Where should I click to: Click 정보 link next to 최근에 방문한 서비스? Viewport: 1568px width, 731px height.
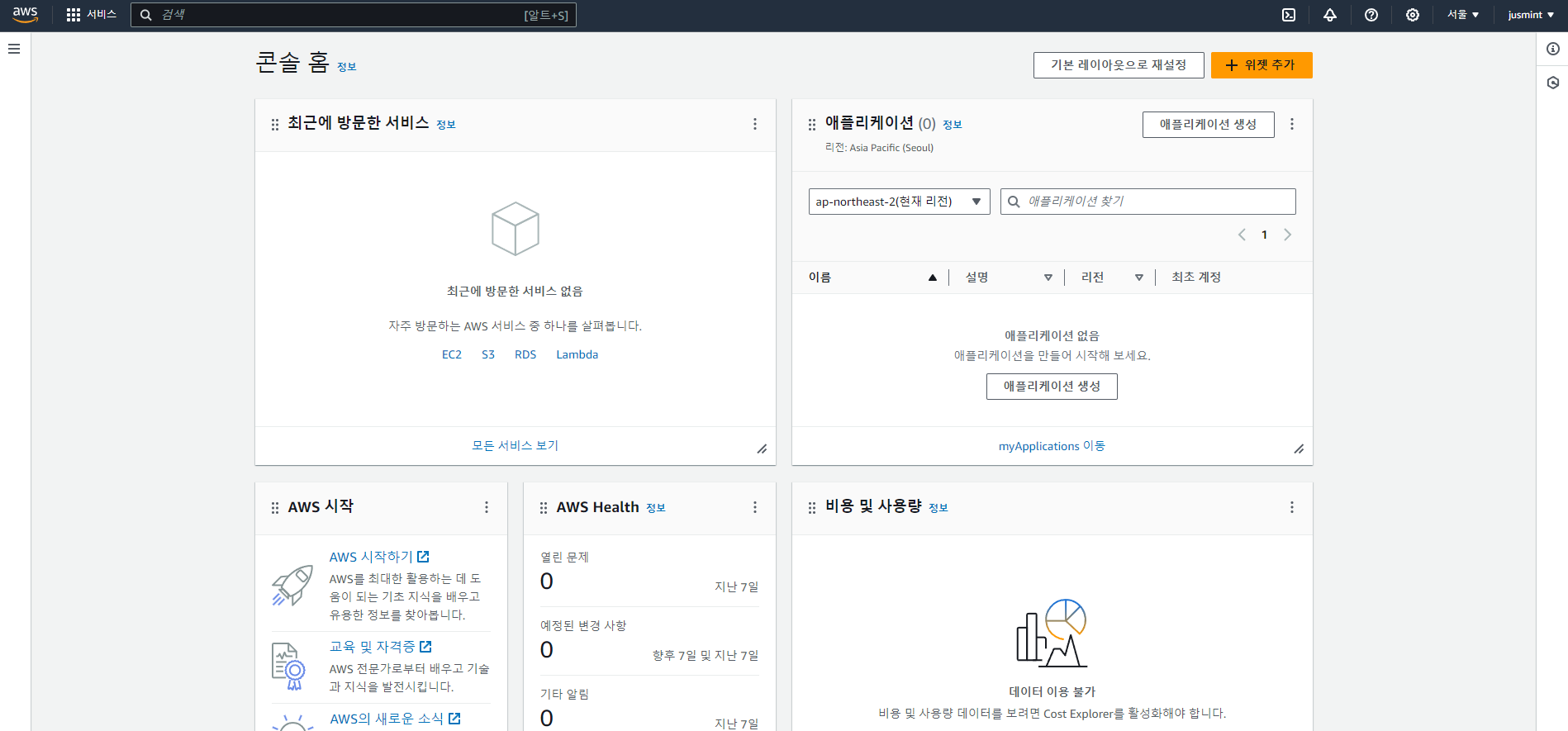point(446,125)
